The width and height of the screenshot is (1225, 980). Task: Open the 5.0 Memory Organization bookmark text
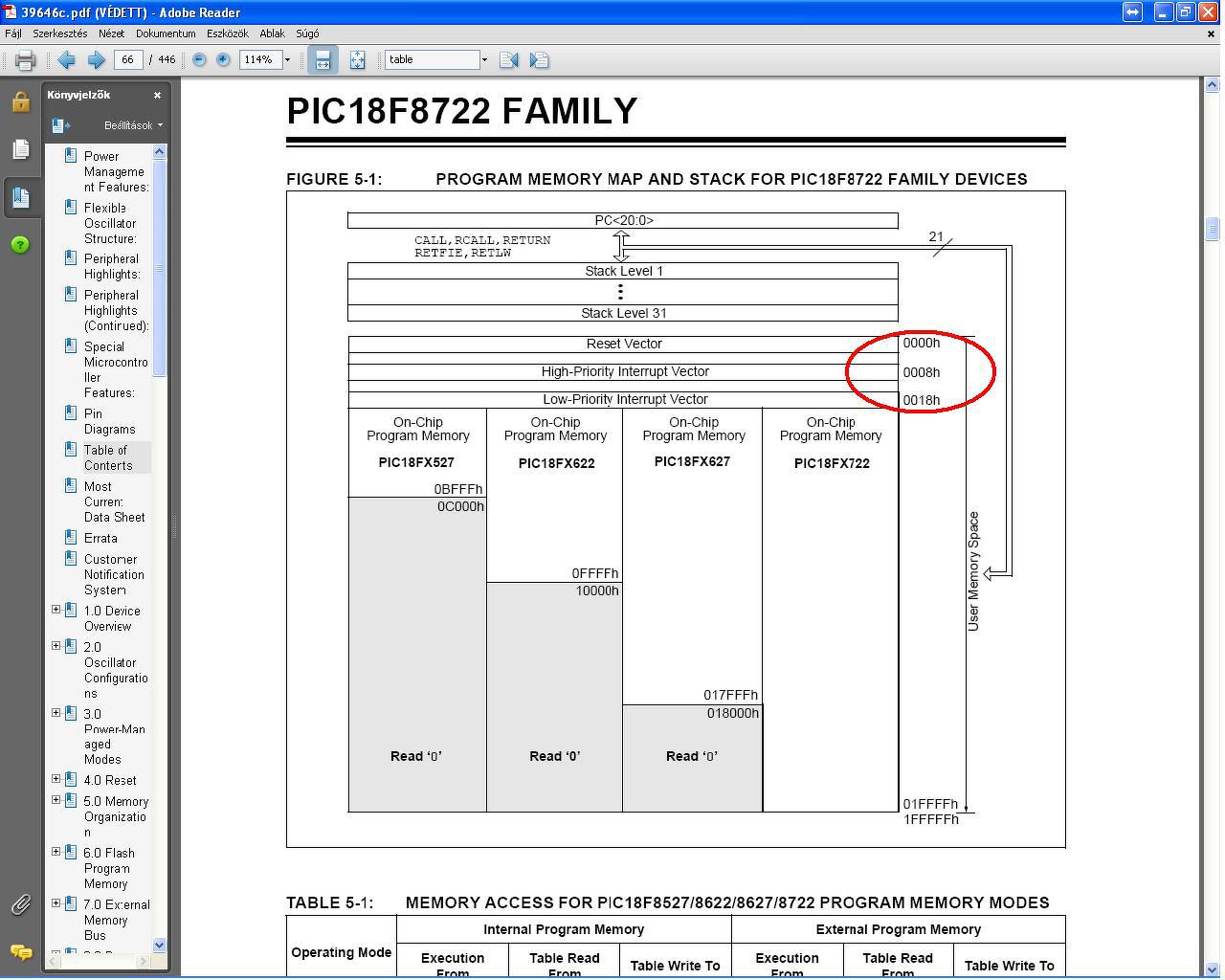tap(116, 816)
